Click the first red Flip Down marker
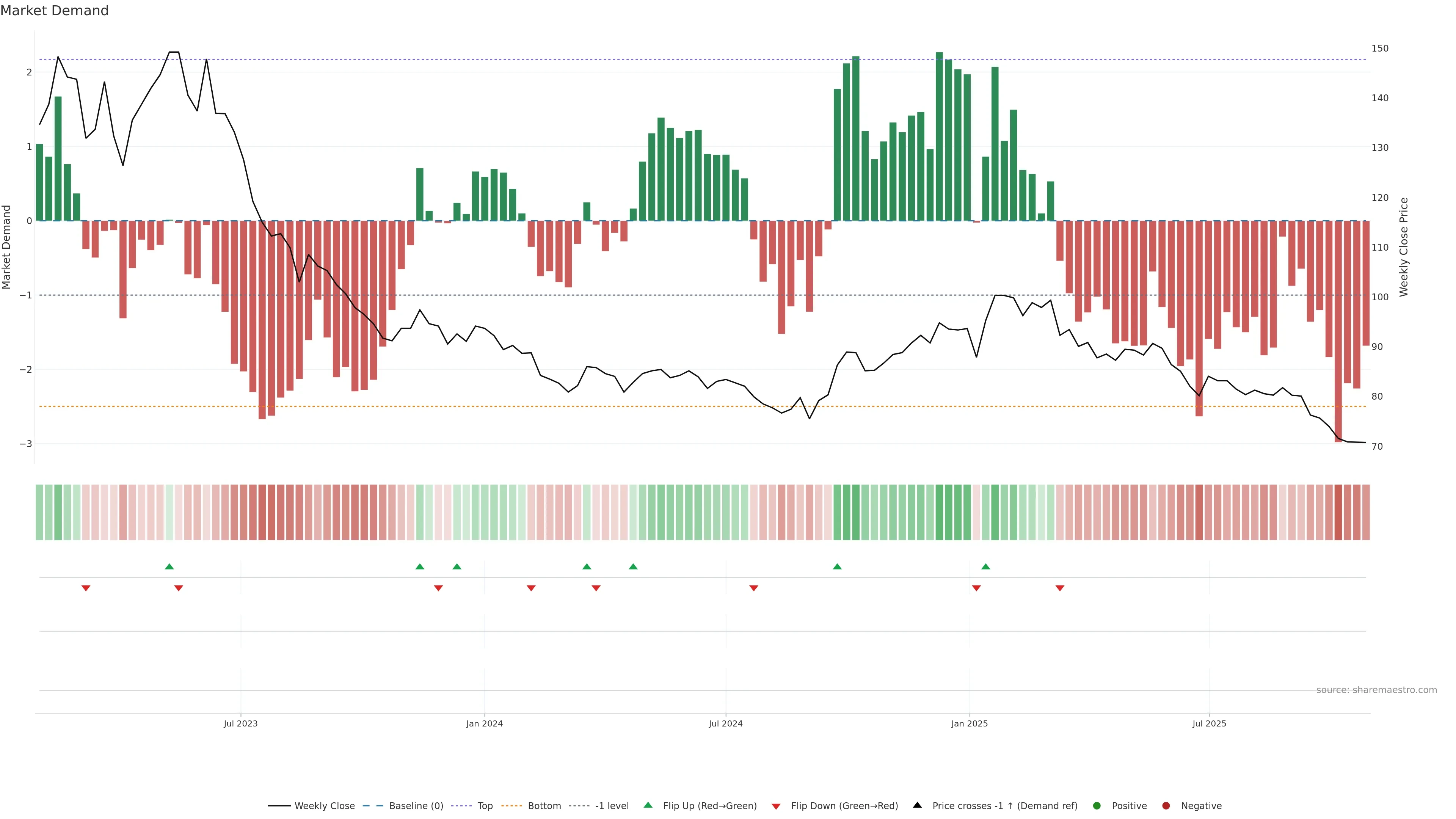 (86, 588)
